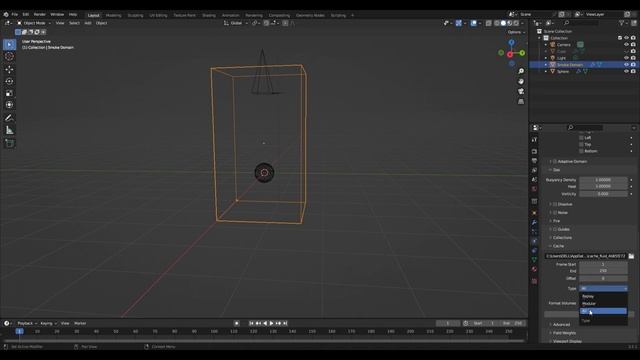Click the Heat value field

point(603,187)
